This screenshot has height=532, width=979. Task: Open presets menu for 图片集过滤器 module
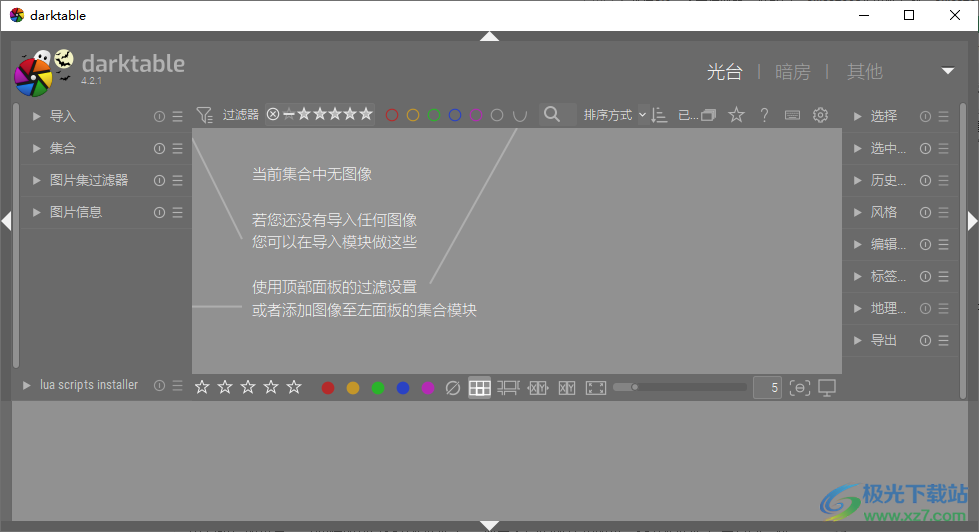[178, 180]
